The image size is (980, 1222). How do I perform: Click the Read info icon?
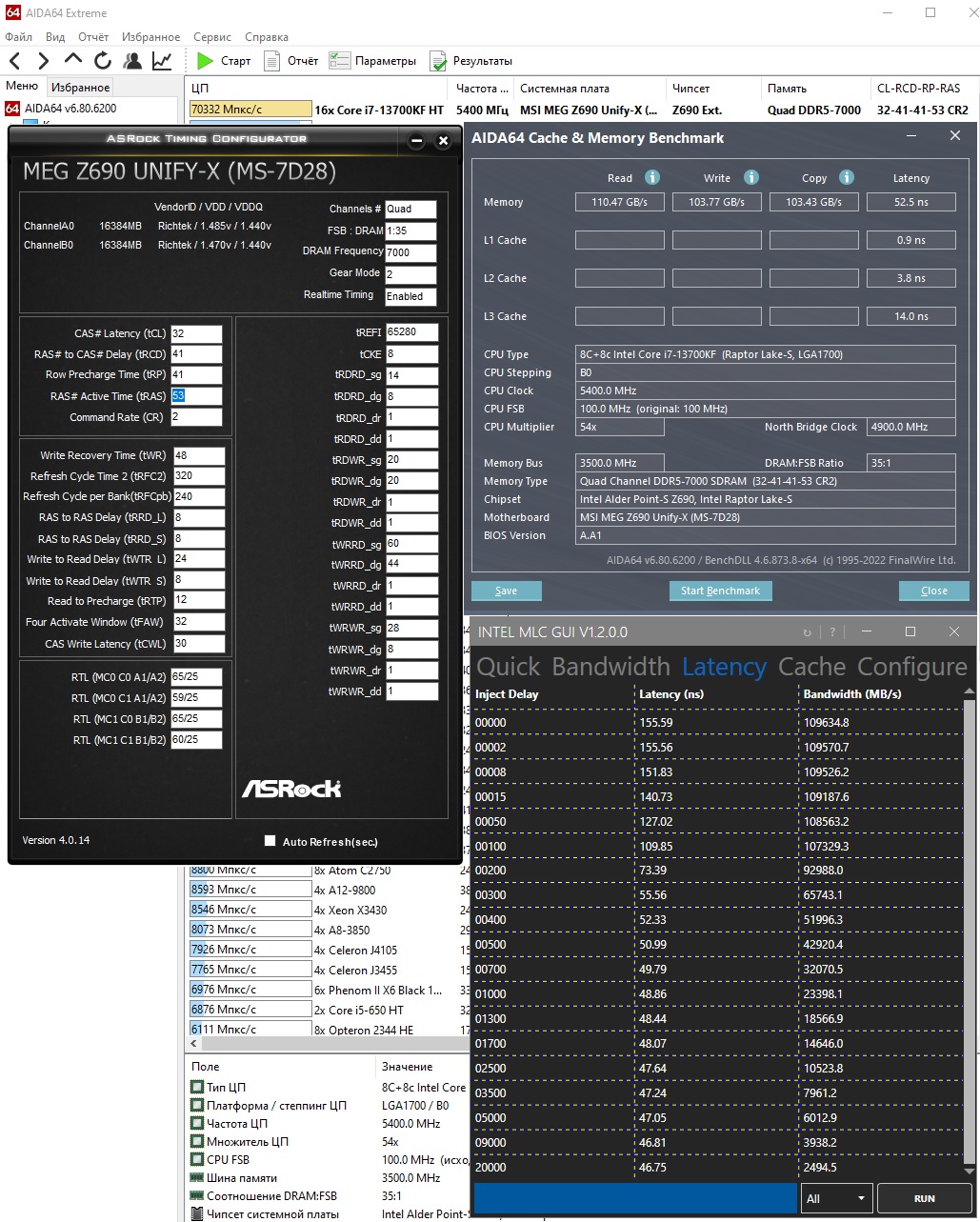pos(652,177)
